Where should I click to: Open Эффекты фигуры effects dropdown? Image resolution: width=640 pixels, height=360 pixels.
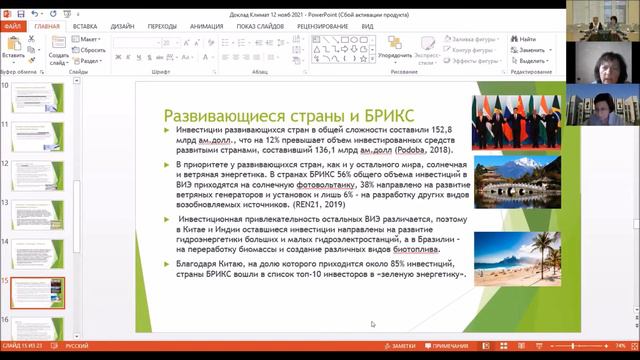473,61
